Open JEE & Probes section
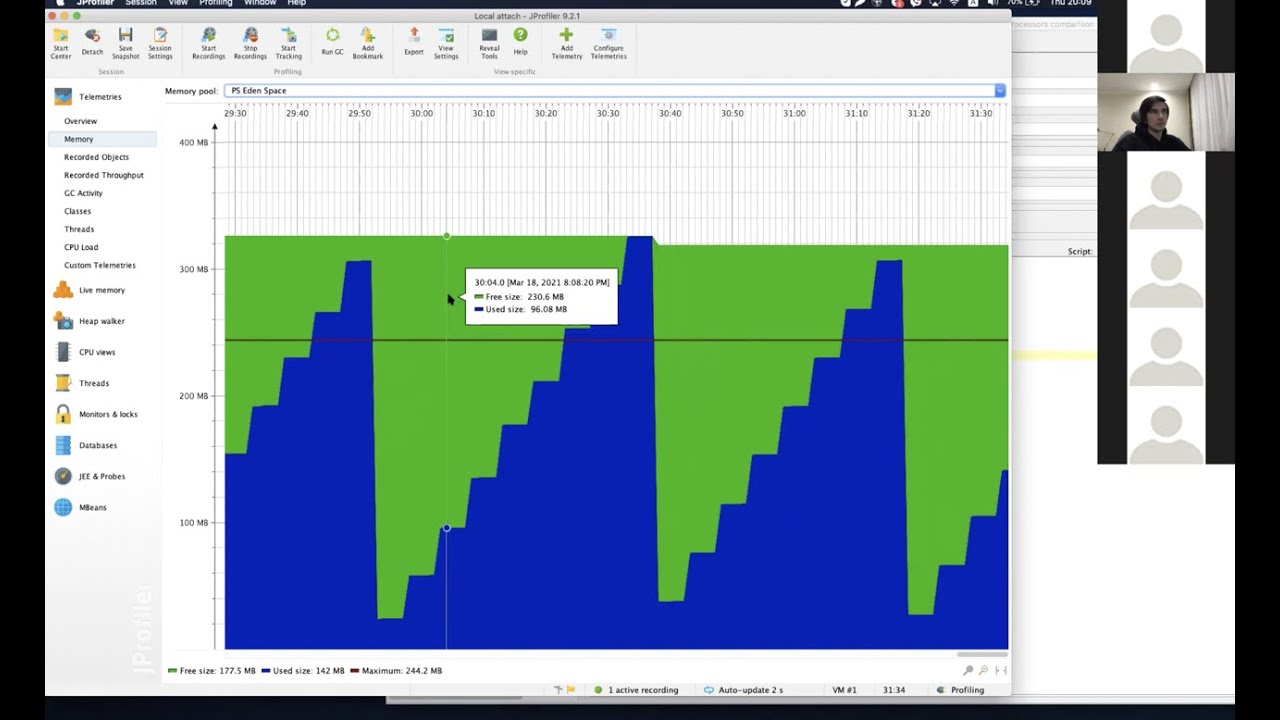The width and height of the screenshot is (1280, 720). pyautogui.click(x=90, y=476)
